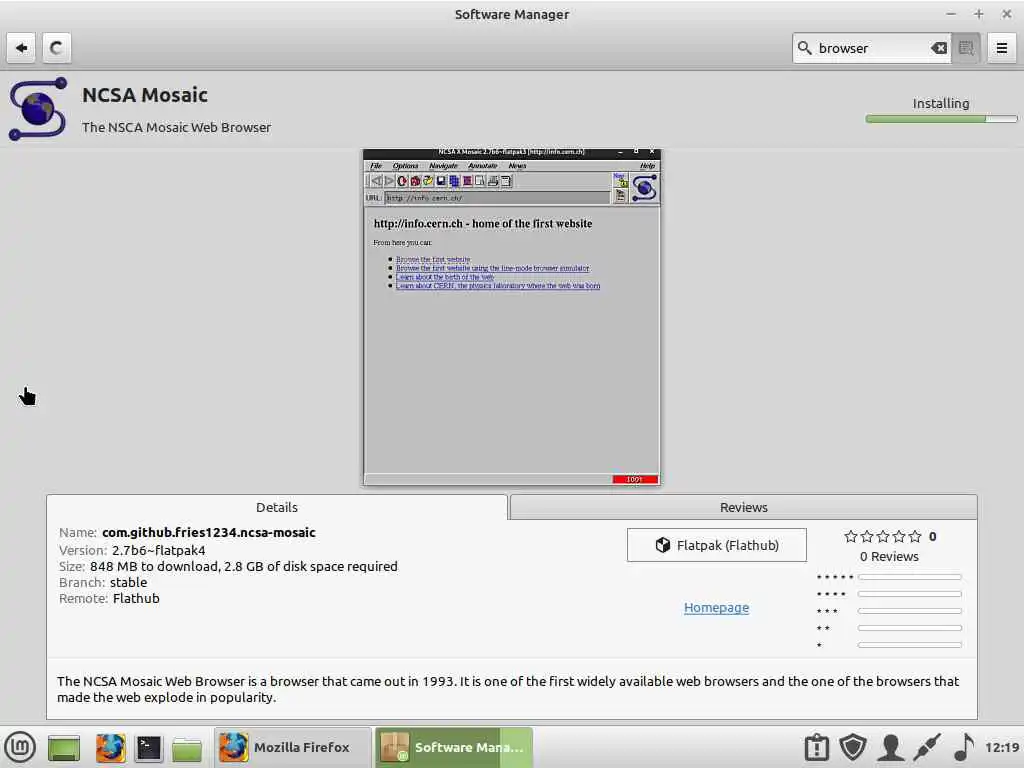Show desktop from the panel icon
Screen dimensions: 1024x768
[63, 748]
